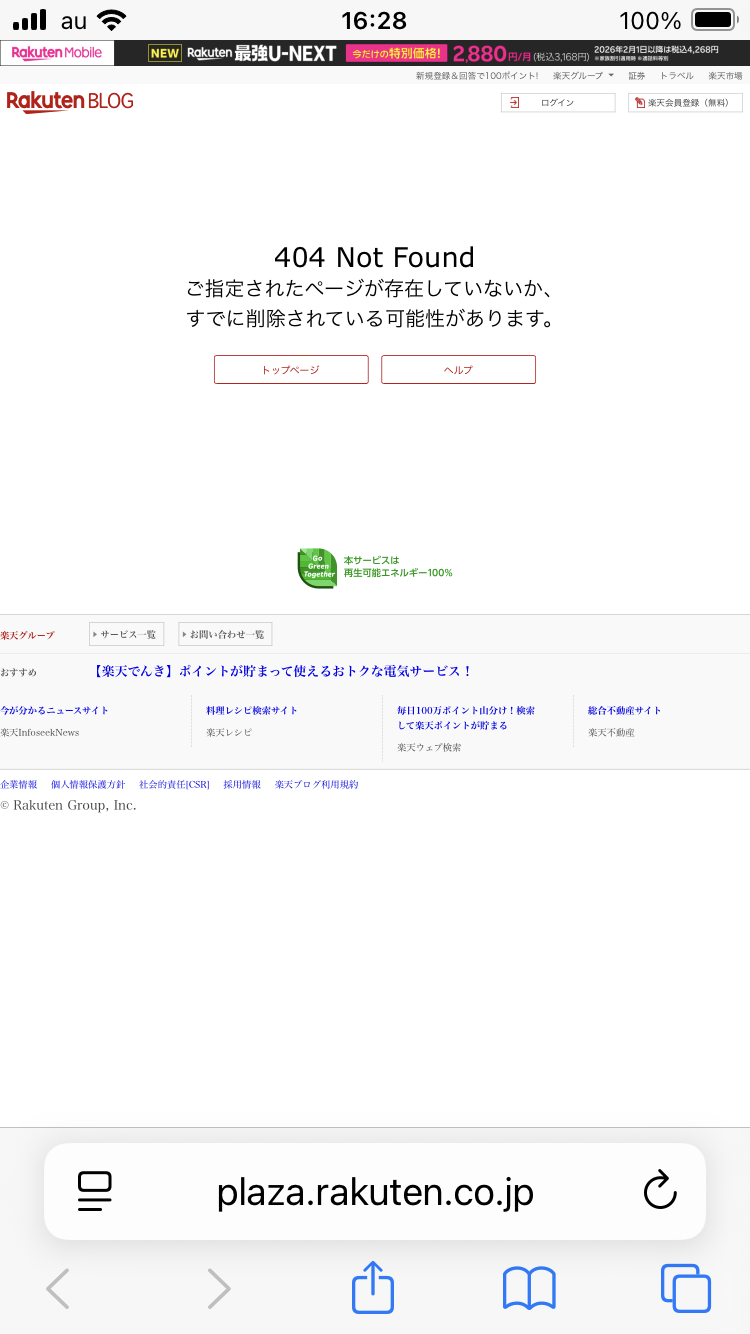Open the 料理レシピ検索サイト link
The image size is (750, 1334).
[252, 710]
